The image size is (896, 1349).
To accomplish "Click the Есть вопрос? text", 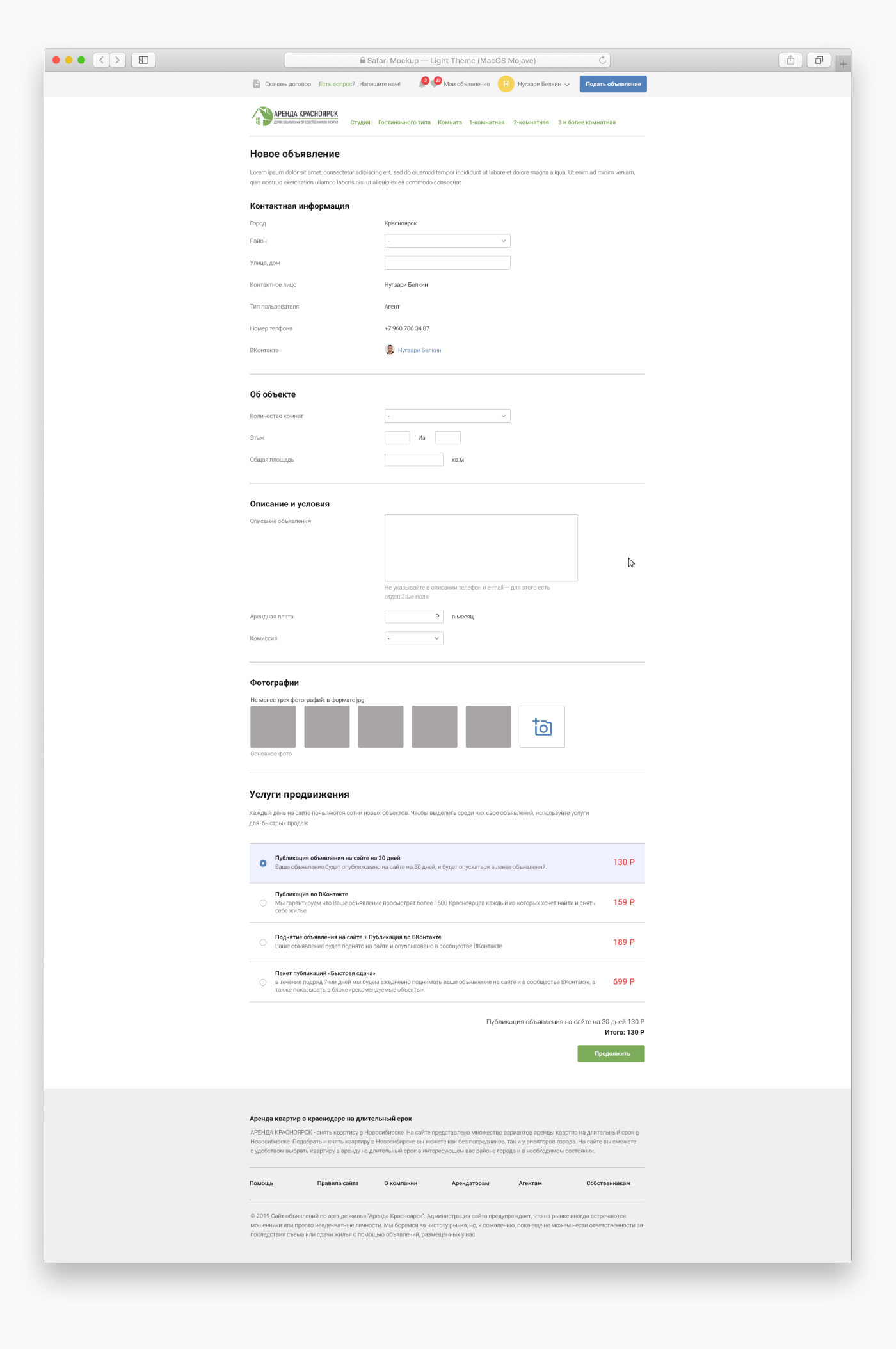I will 337,84.
